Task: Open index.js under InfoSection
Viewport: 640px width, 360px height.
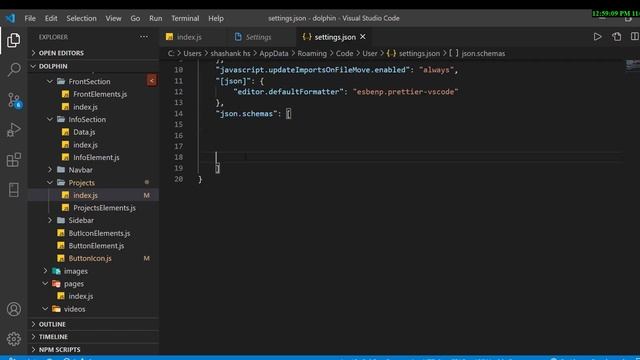Action: 85,145
